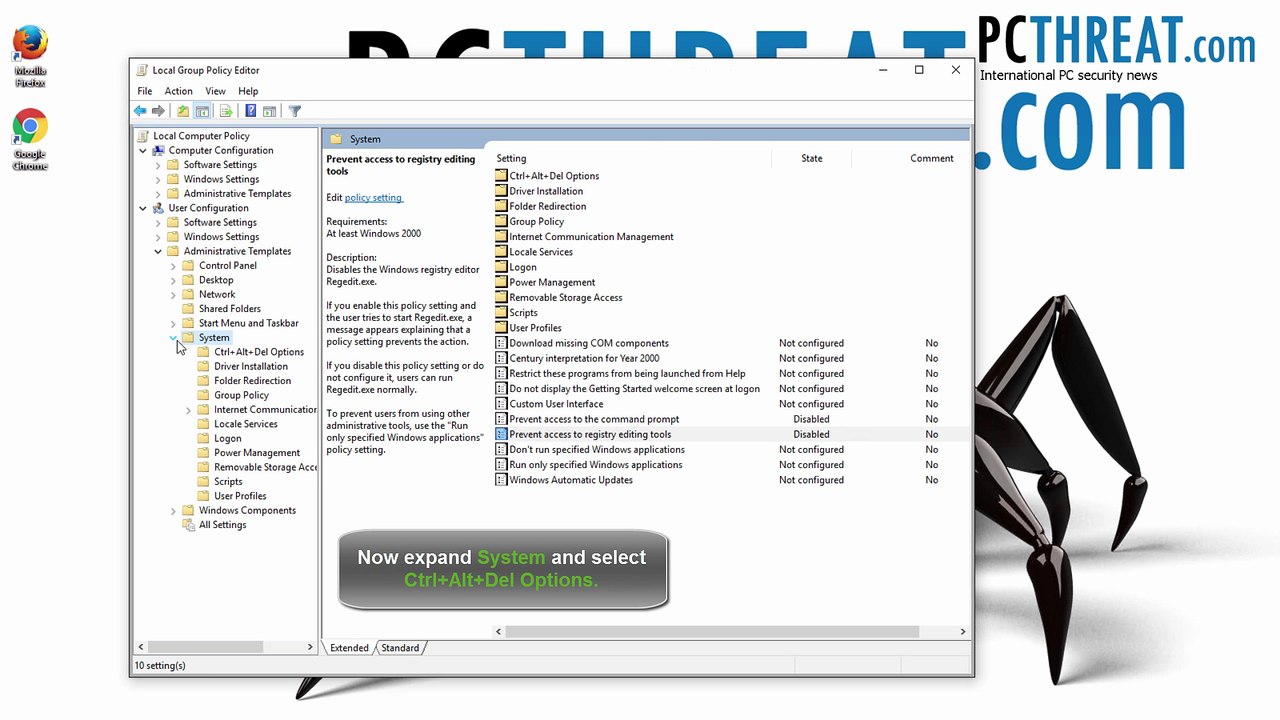Select Scripts folder in the tree
Image resolution: width=1280 pixels, height=720 pixels.
point(228,482)
